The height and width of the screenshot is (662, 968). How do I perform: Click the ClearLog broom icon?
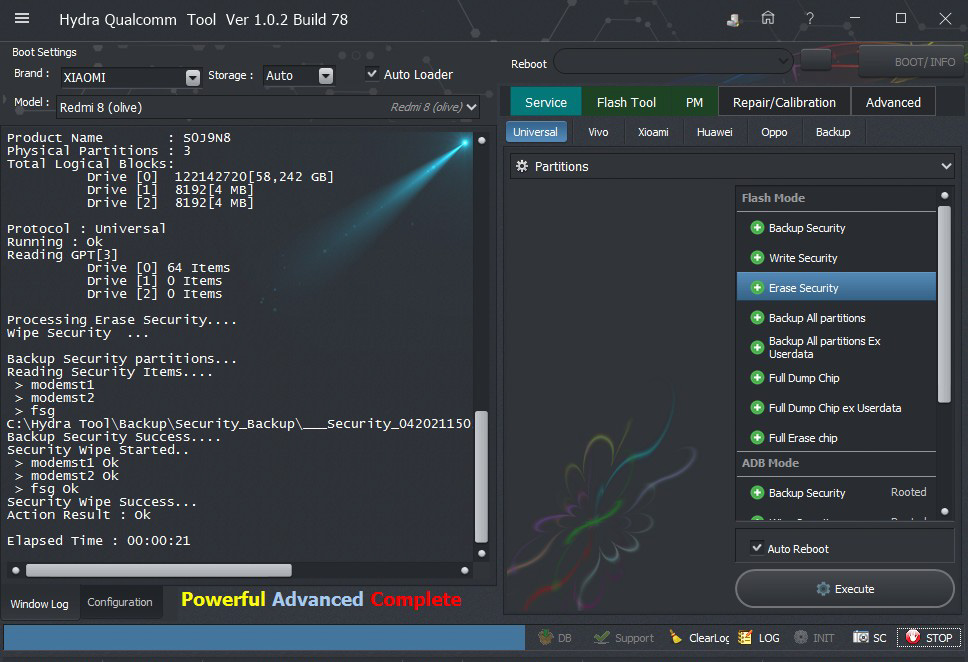point(676,637)
